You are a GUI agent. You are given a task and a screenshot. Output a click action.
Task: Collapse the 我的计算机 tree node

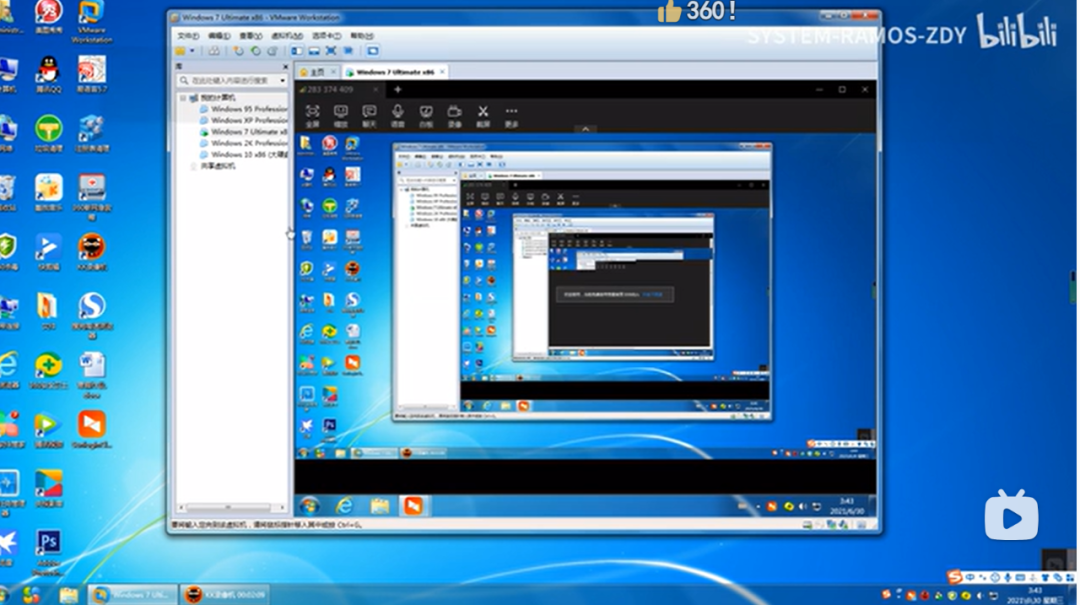pos(183,98)
